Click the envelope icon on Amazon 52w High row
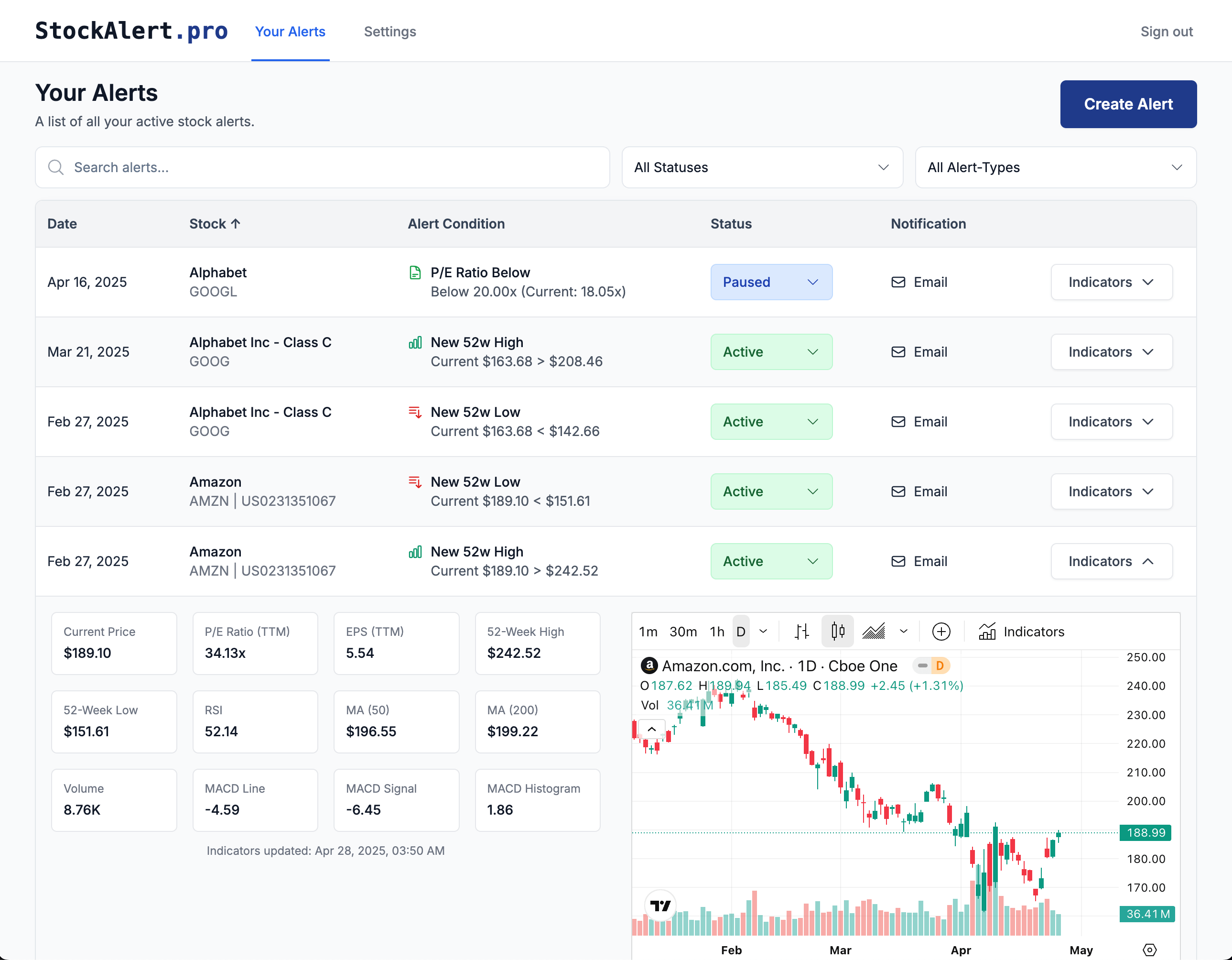Image resolution: width=1232 pixels, height=960 pixels. click(x=898, y=562)
